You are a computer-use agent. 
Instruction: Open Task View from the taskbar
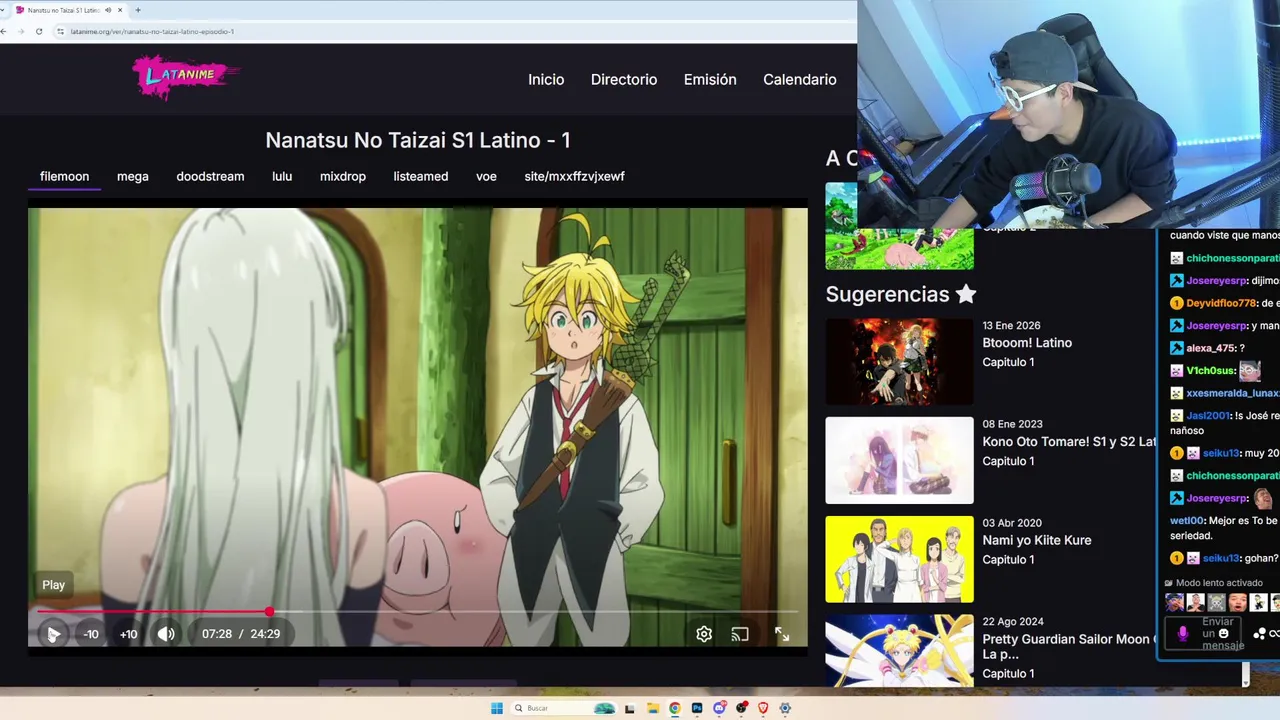tap(630, 708)
